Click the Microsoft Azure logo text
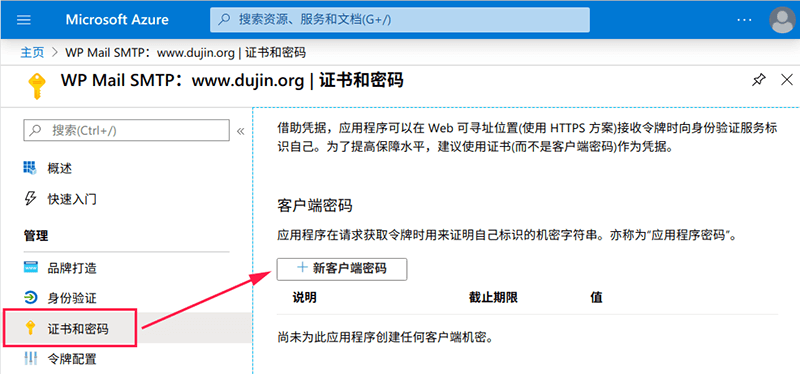This screenshot has height=374, width=800. tap(117, 20)
